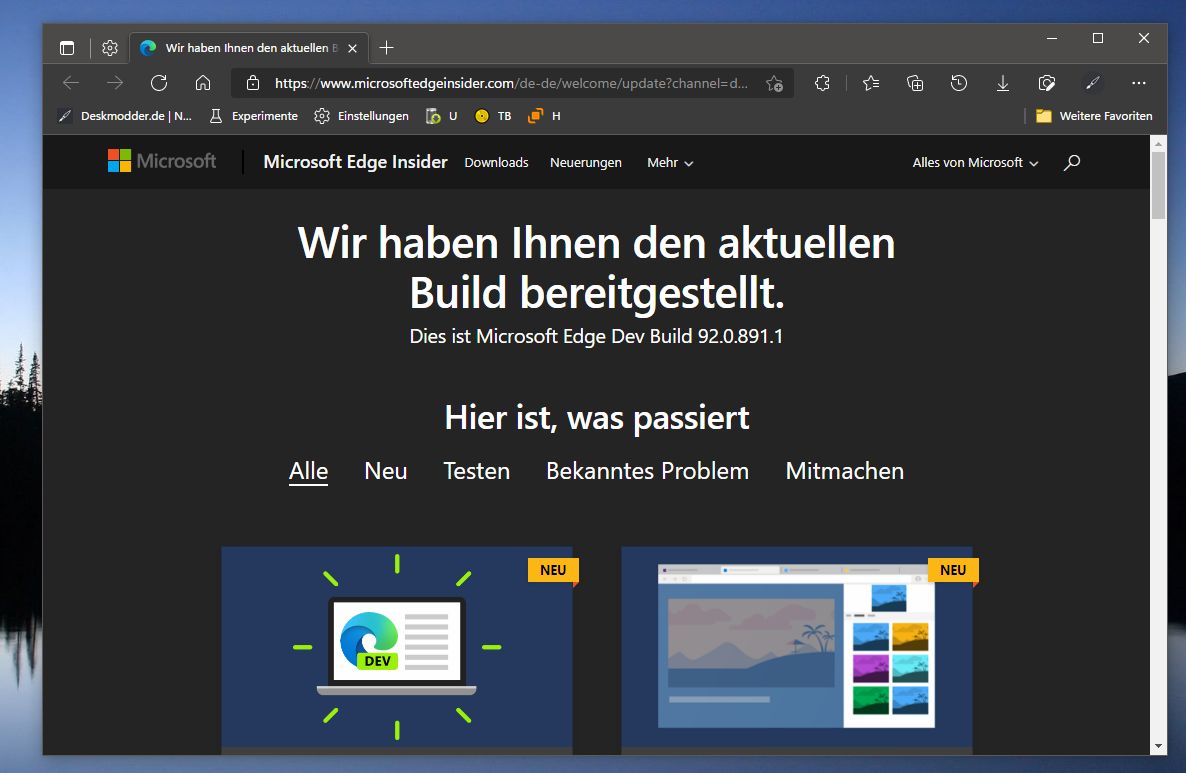This screenshot has height=773, width=1186.
Task: Select the current page tab title
Action: (x=252, y=48)
